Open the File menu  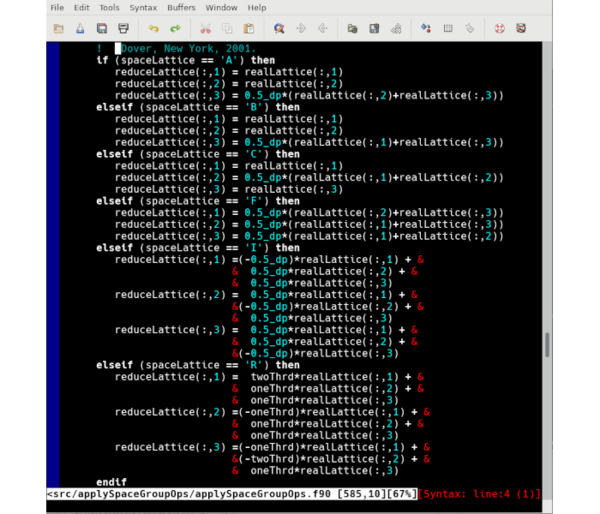click(57, 7)
